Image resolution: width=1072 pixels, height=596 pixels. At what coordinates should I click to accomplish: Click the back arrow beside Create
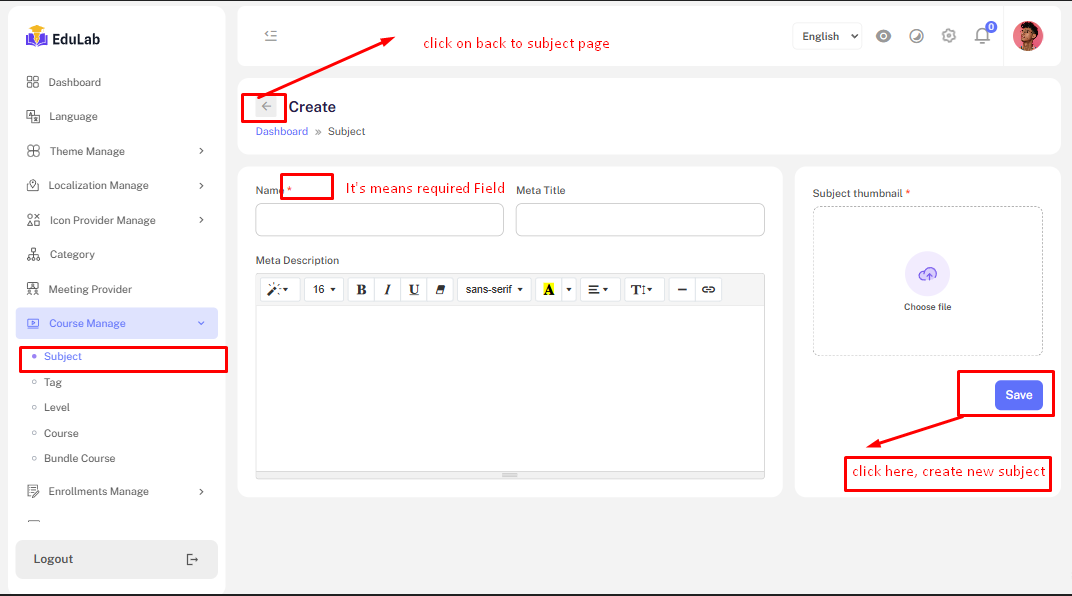pyautogui.click(x=266, y=106)
